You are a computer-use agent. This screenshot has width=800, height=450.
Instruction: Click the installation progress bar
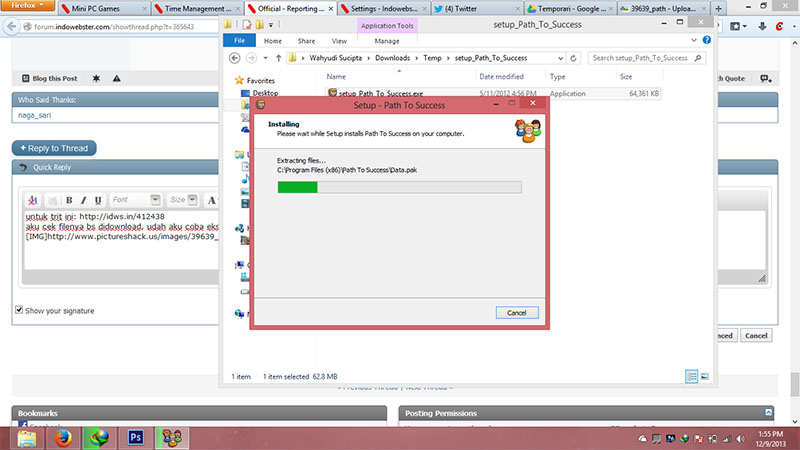click(x=399, y=187)
